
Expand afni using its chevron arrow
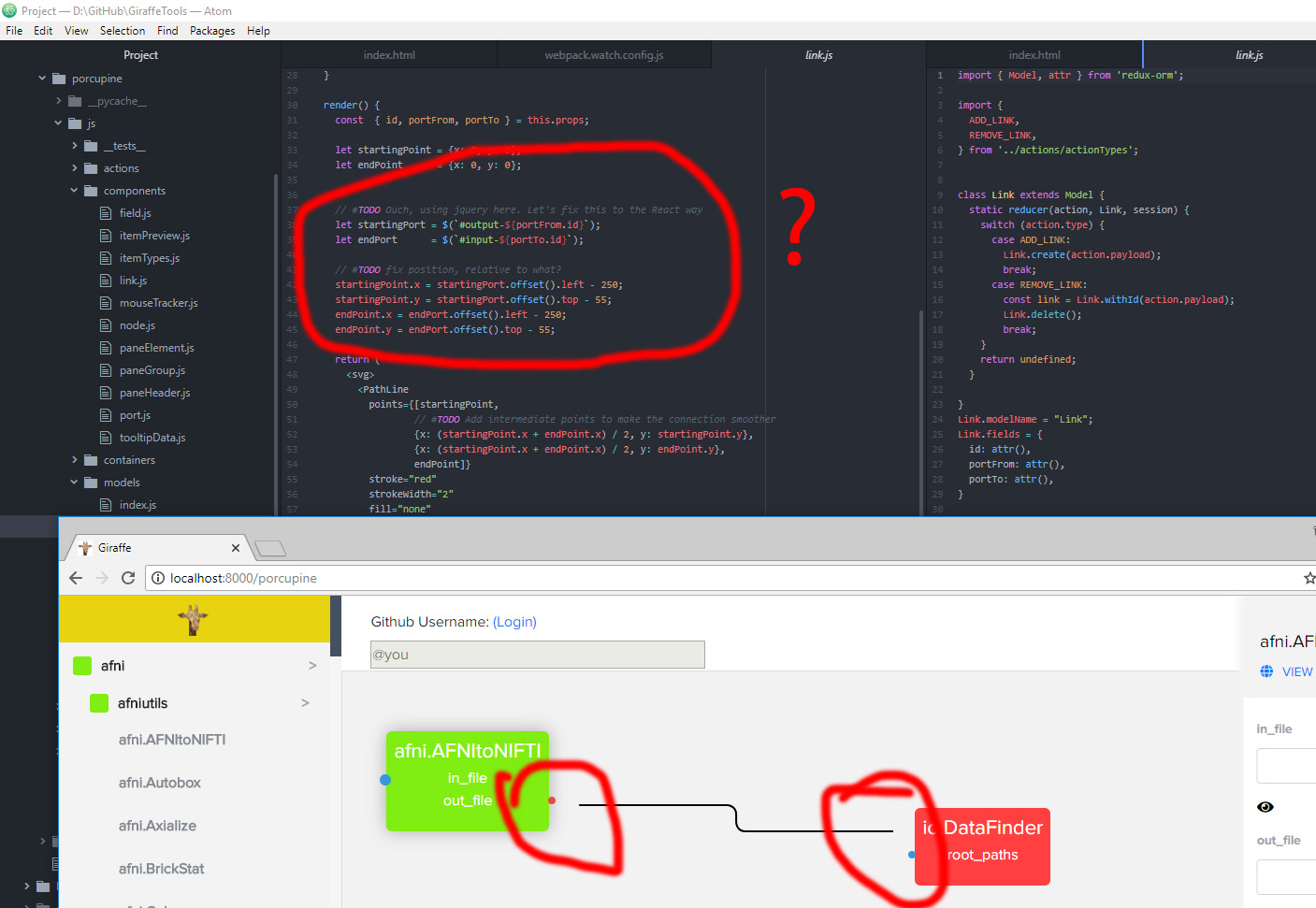[312, 665]
